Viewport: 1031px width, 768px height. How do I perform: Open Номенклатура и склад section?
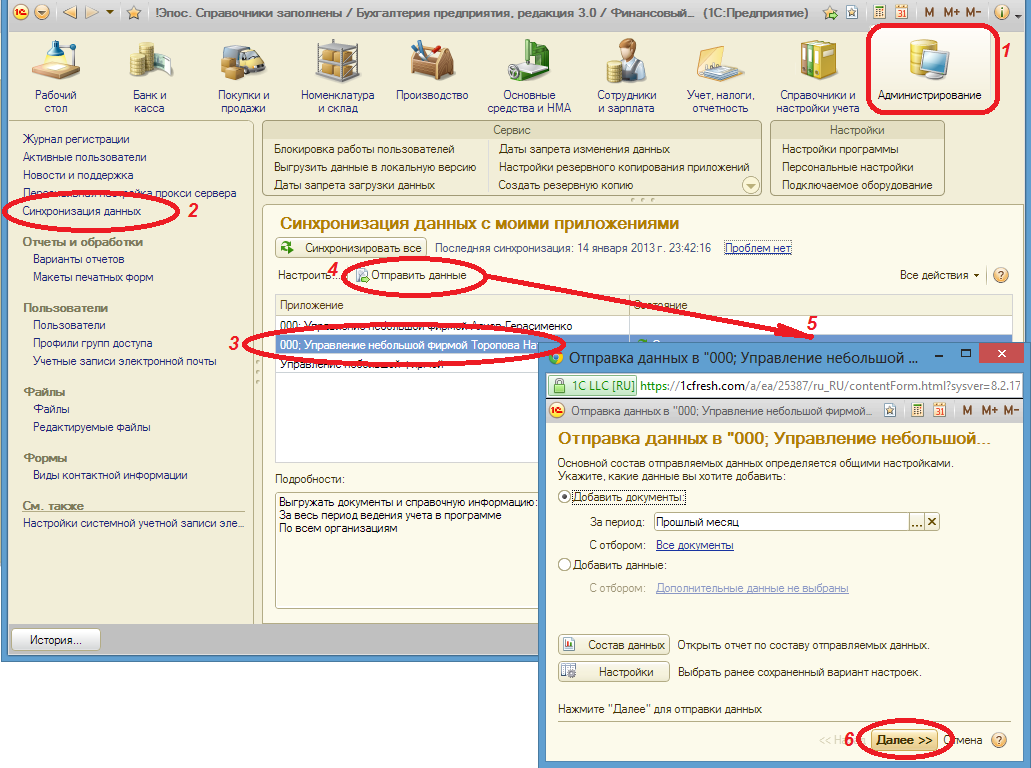(337, 78)
